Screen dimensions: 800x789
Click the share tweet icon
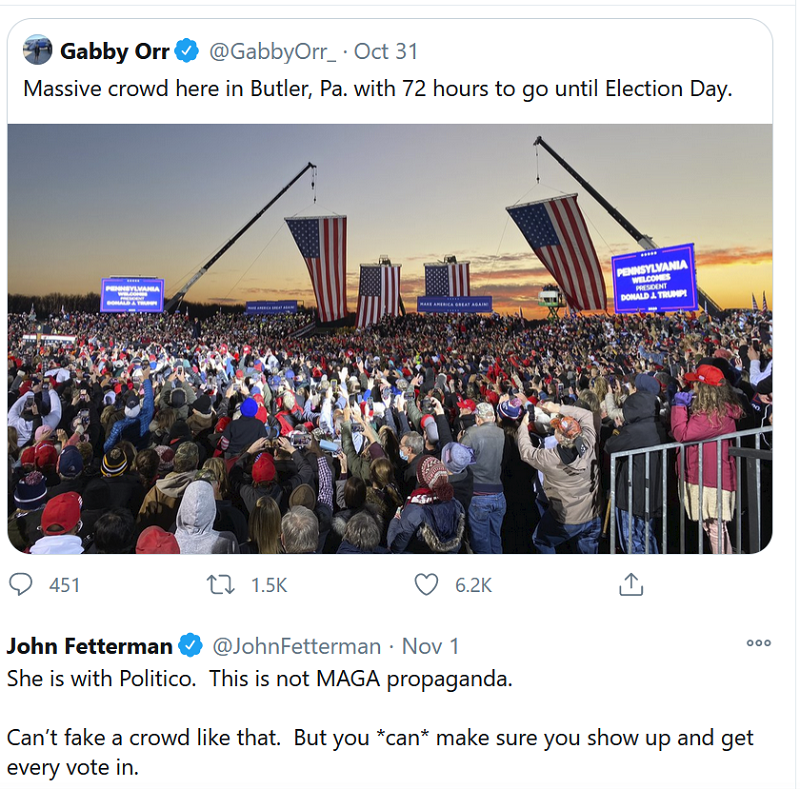pos(630,584)
